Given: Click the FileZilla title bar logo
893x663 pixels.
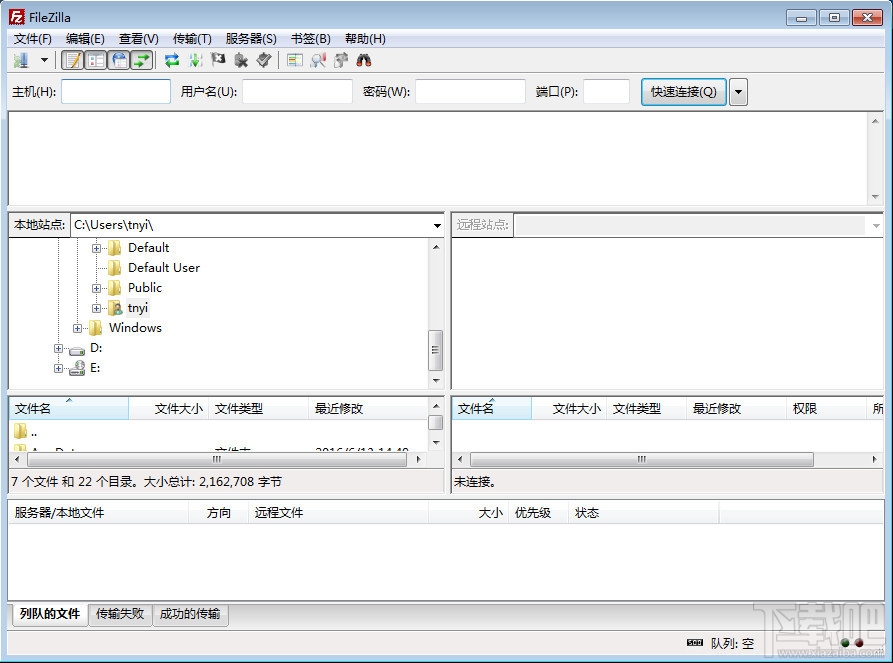Looking at the screenshot, I should (x=17, y=17).
